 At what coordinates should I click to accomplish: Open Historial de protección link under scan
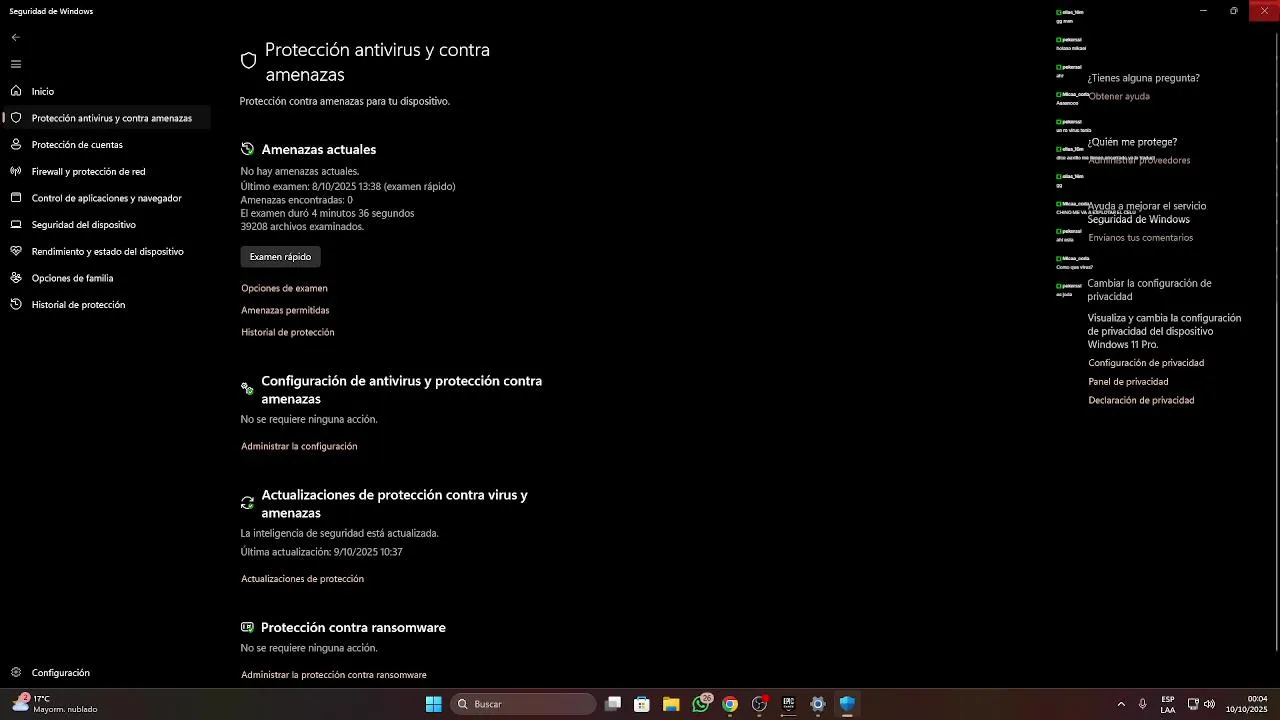(287, 332)
